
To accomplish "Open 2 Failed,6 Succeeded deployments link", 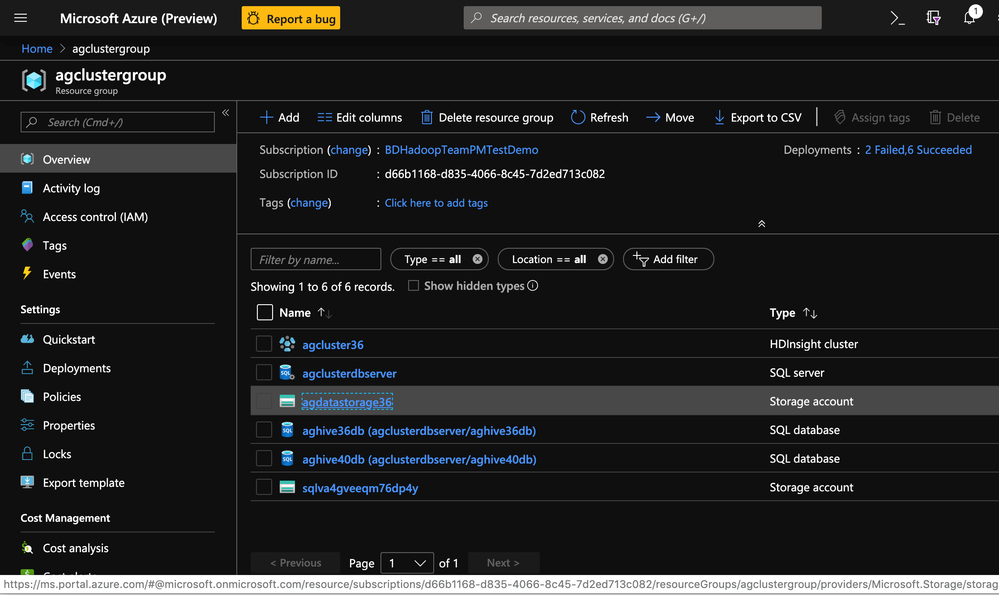I will [x=918, y=150].
